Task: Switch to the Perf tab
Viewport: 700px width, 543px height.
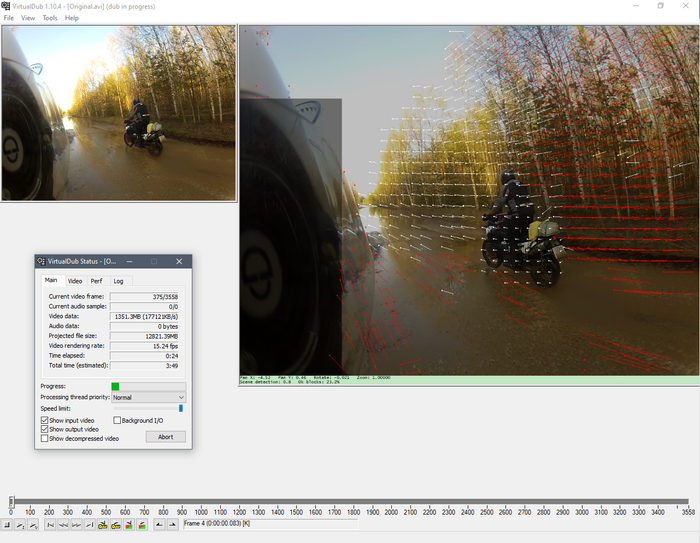Action: [x=97, y=281]
